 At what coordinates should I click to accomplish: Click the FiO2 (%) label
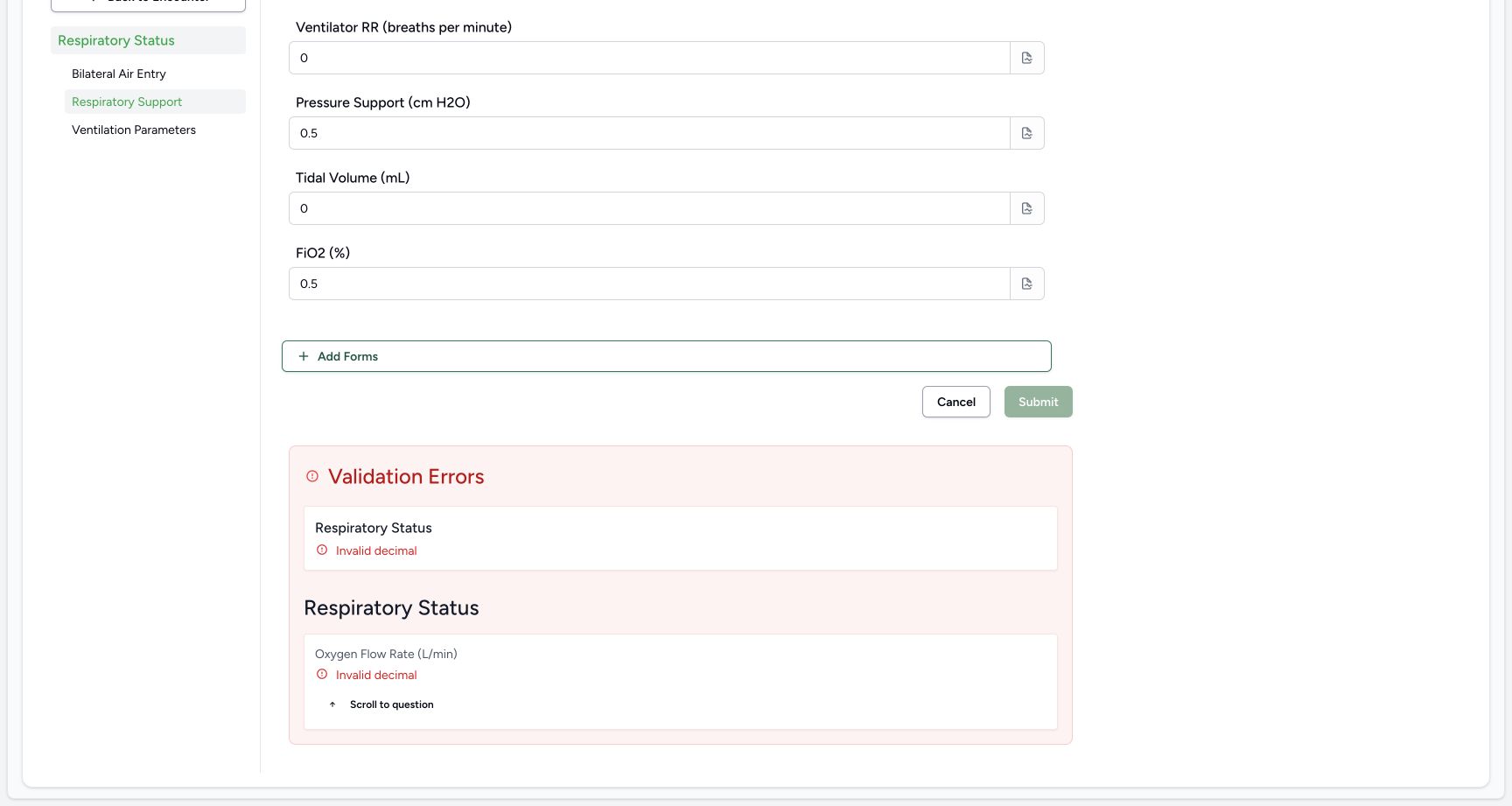pos(323,253)
